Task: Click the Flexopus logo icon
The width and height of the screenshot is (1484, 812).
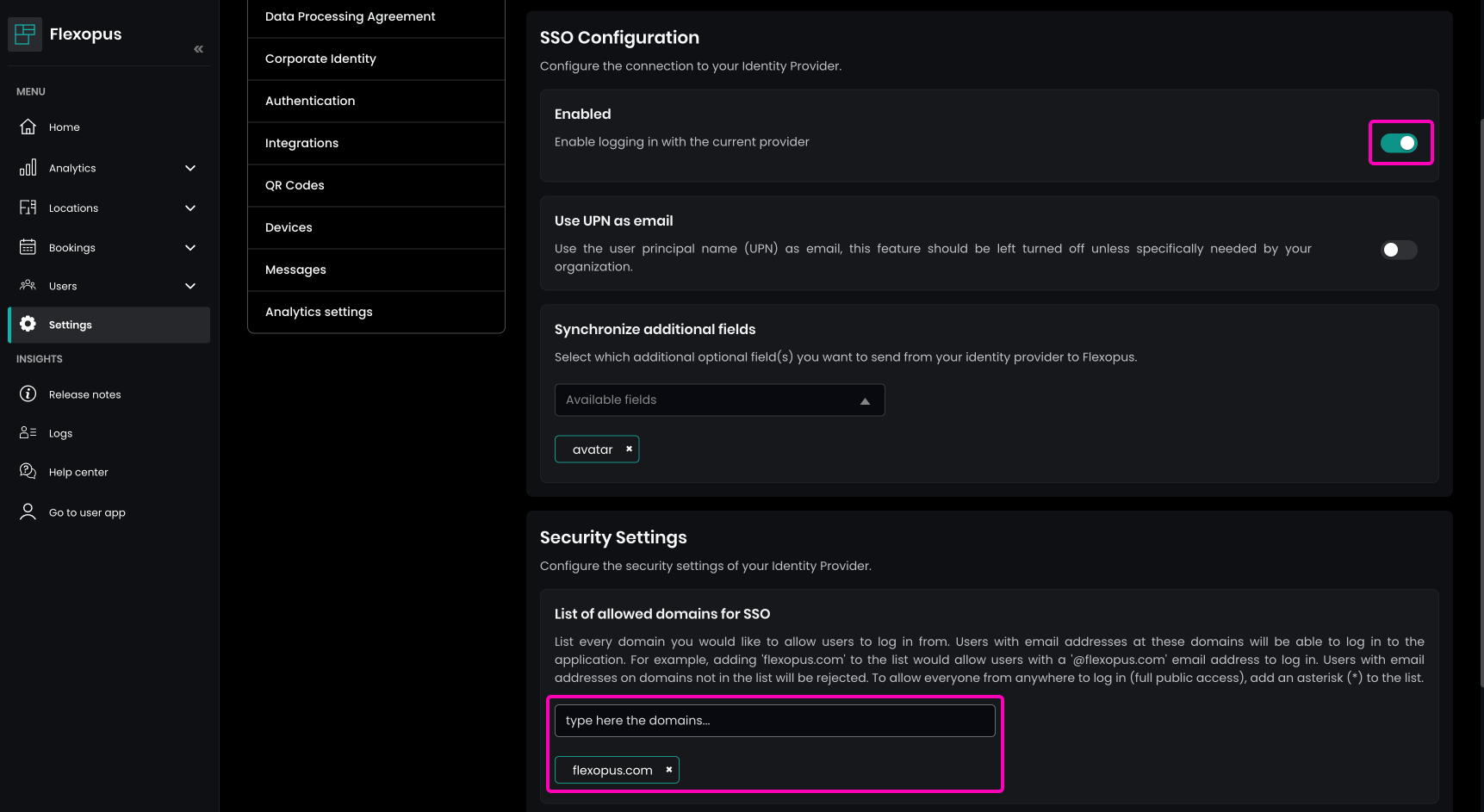Action: pyautogui.click(x=25, y=34)
